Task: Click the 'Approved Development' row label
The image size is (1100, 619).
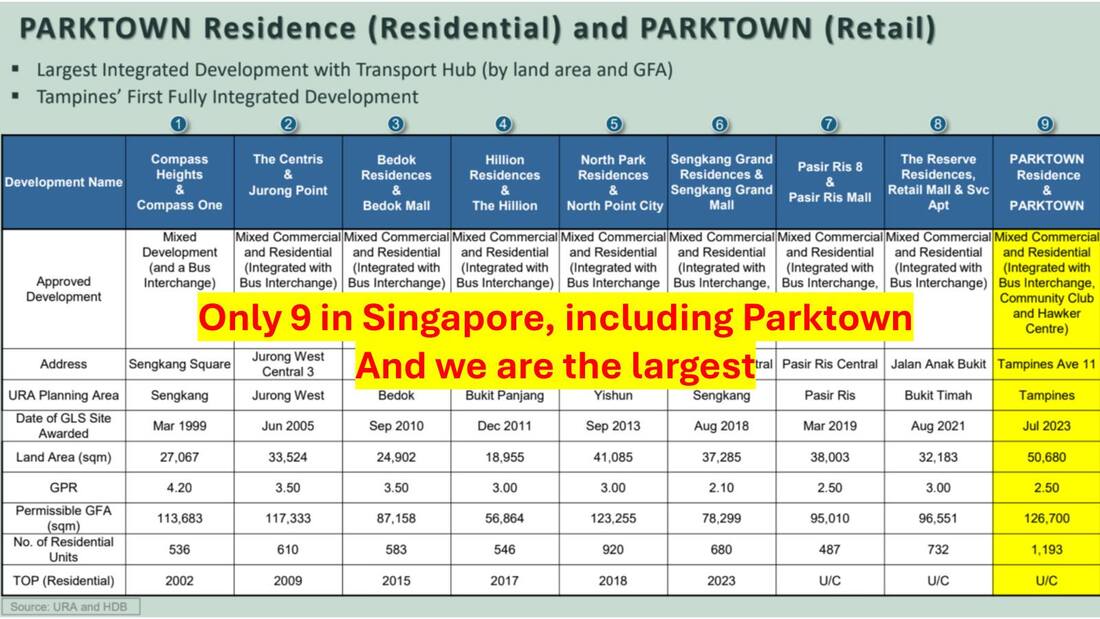Action: coord(64,289)
